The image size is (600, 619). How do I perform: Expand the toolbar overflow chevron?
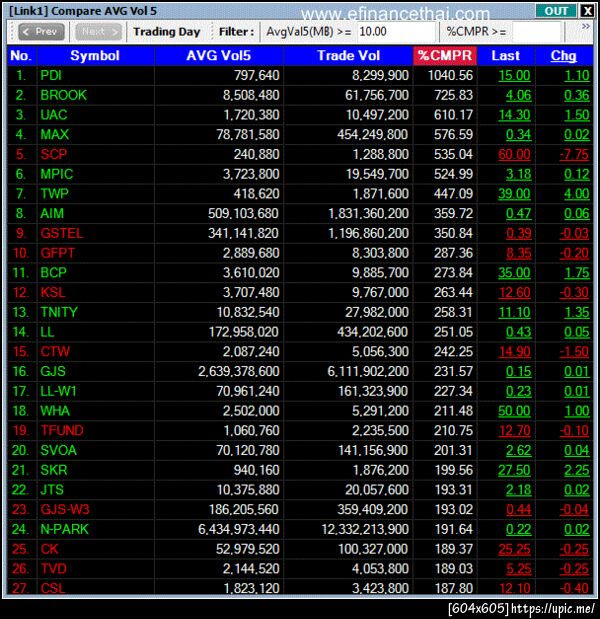(586, 26)
